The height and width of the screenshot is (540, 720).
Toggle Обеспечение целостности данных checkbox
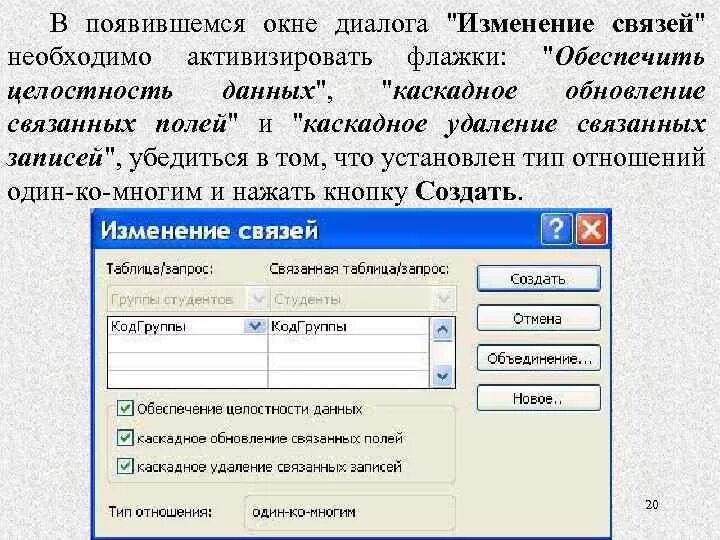coord(125,408)
